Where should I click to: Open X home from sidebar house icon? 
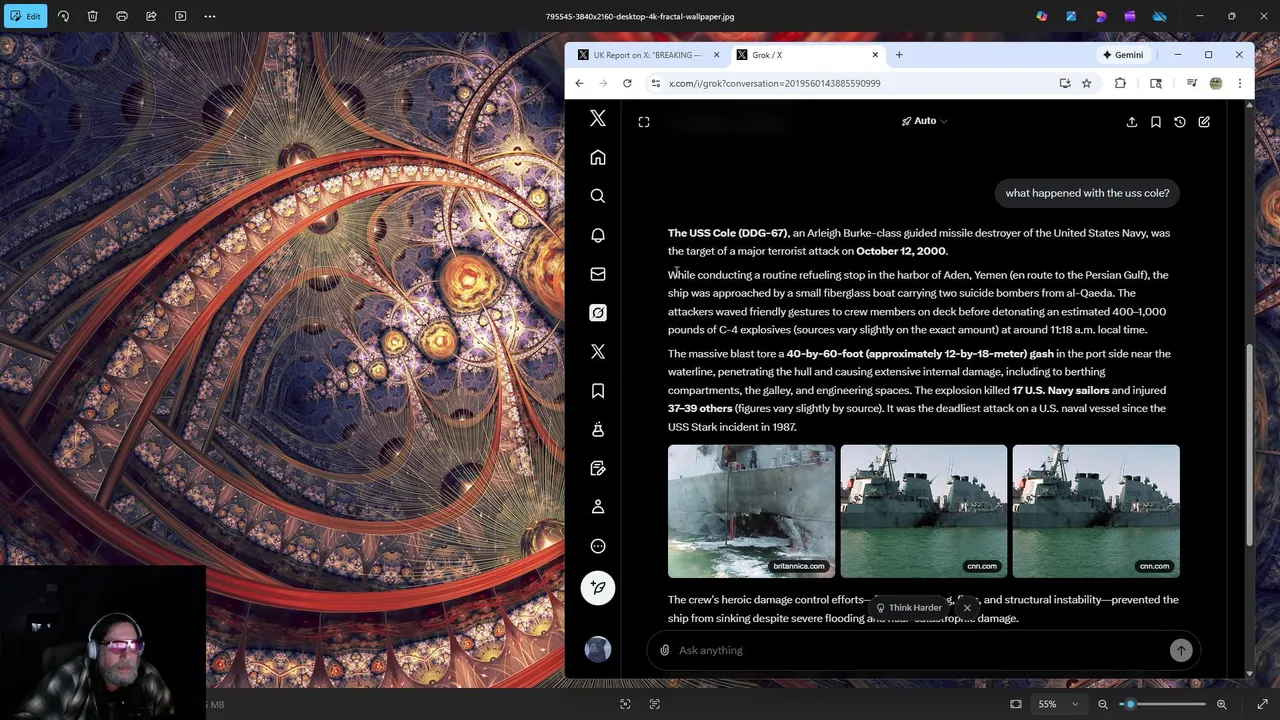(598, 158)
